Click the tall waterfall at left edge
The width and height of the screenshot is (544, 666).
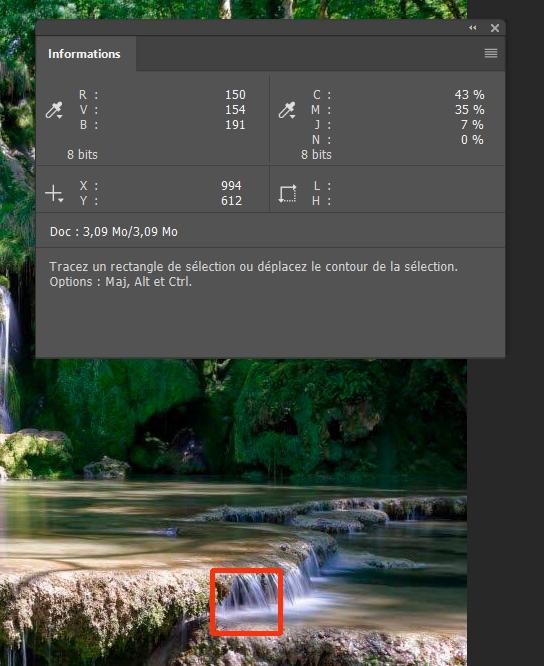pyautogui.click(x=6, y=357)
